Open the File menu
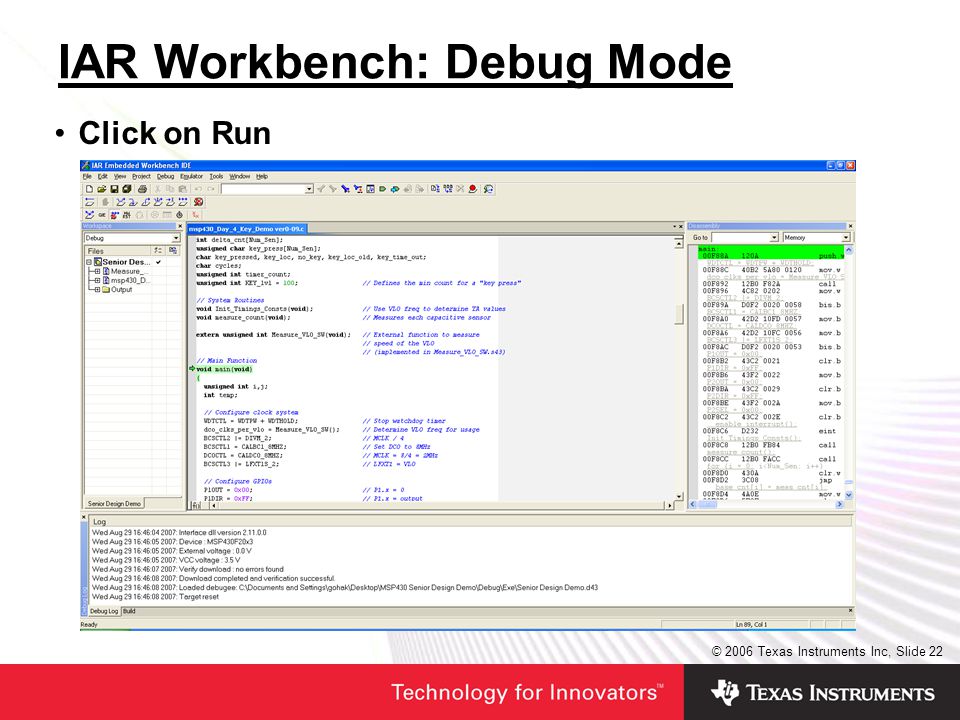960x720 pixels. click(x=87, y=176)
